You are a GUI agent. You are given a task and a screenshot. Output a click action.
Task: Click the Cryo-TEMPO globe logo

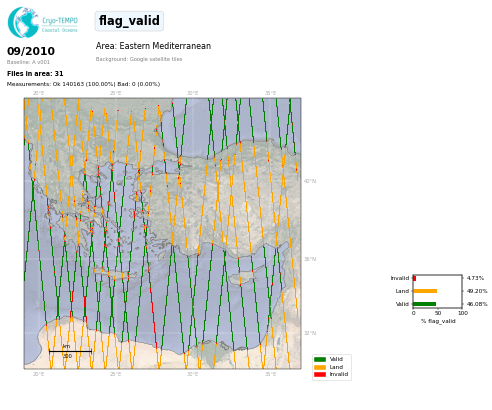[x=23, y=22]
